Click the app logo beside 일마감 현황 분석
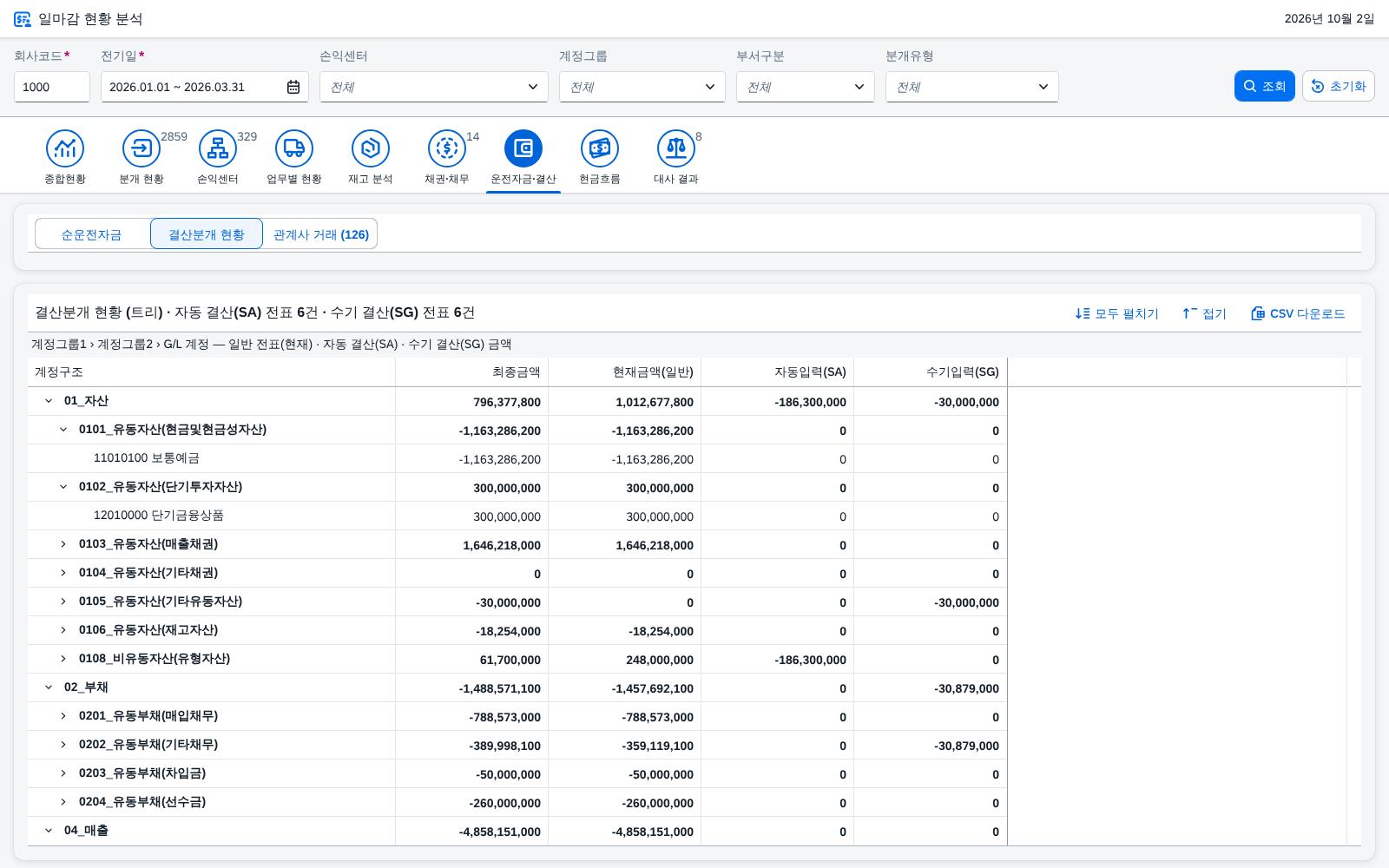 click(x=23, y=19)
